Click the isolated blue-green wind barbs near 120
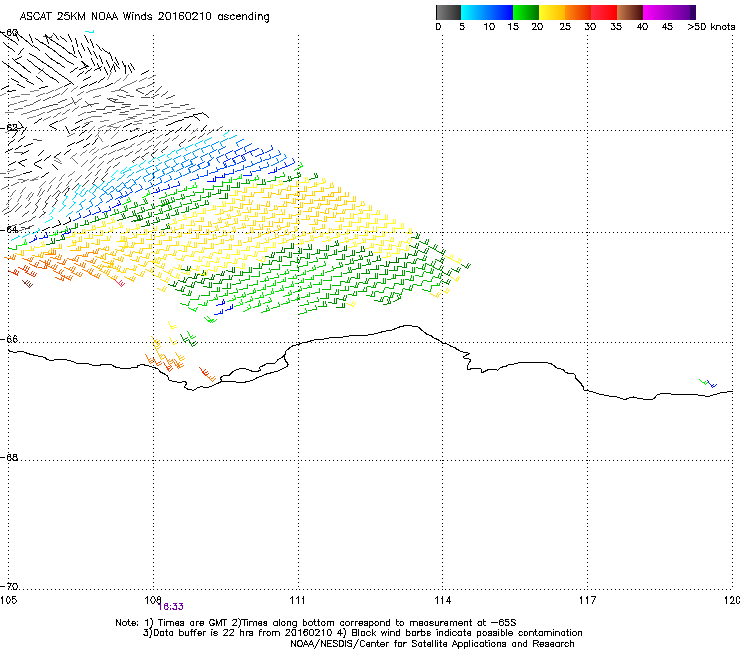Viewport: 740px width, 650px height. [x=708, y=383]
